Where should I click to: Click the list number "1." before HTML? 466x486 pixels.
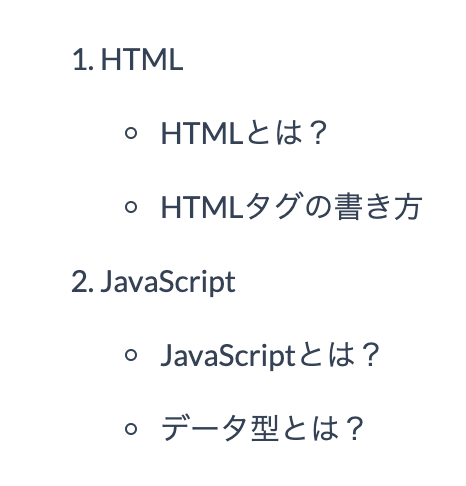click(83, 60)
